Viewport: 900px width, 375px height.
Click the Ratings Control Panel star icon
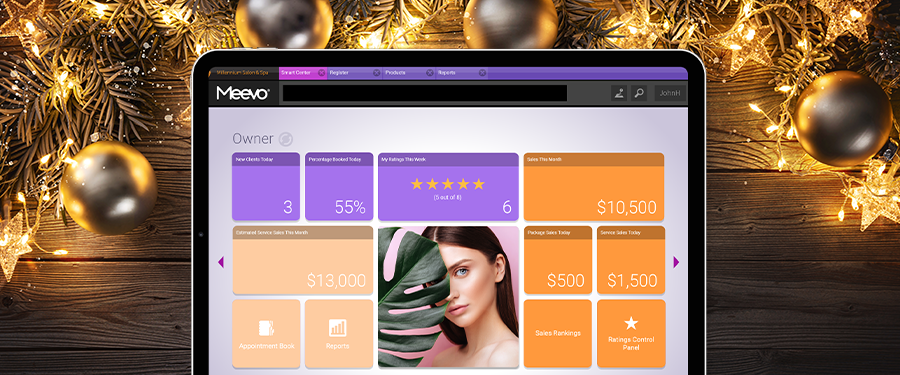[631, 323]
